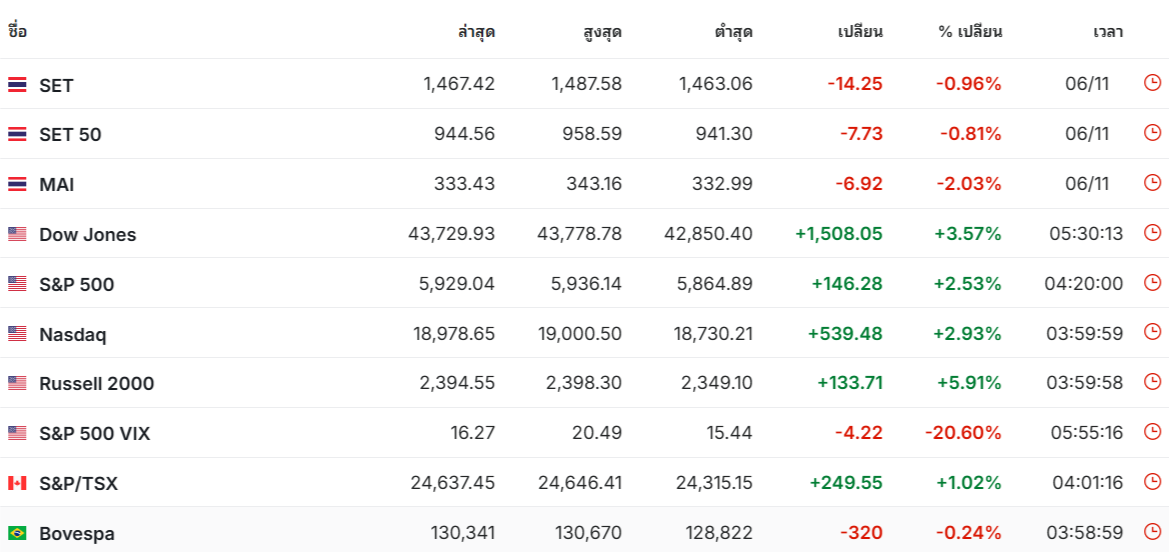Click the clock icon in Nasdaq row
Screen dimensions: 1169x552
(x=1152, y=332)
